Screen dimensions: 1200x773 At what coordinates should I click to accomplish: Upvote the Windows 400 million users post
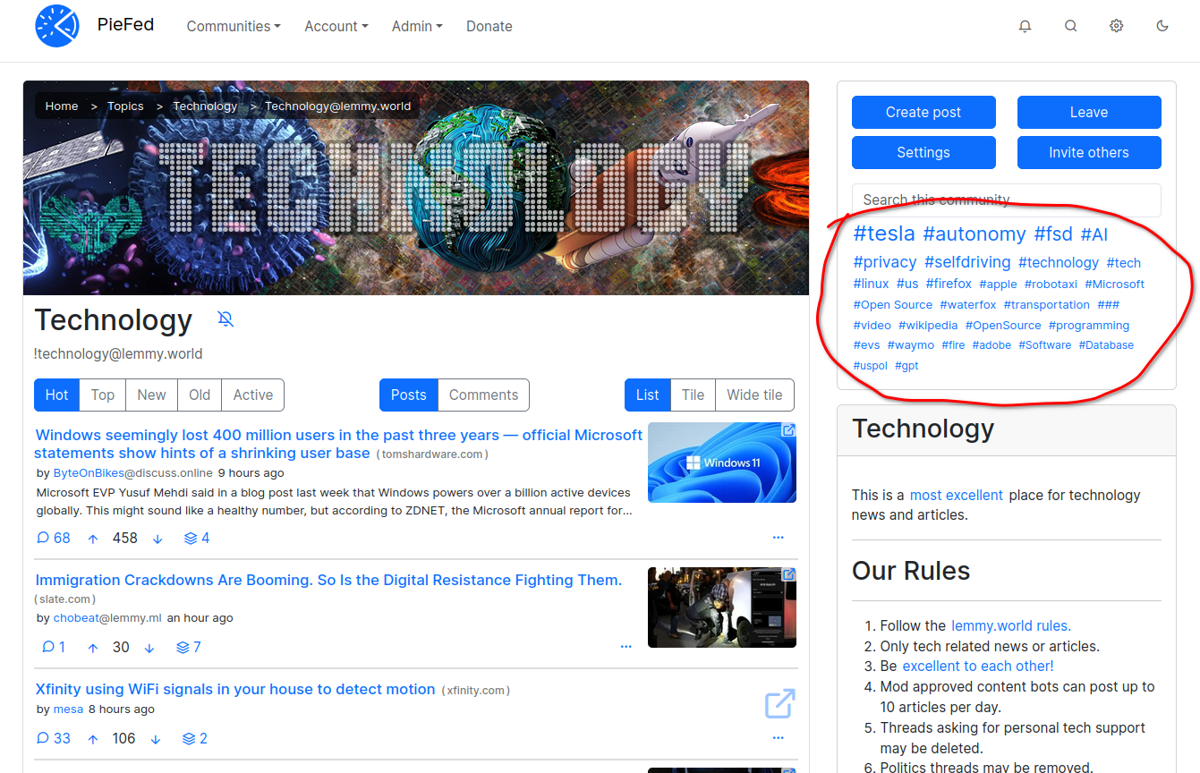[91, 538]
